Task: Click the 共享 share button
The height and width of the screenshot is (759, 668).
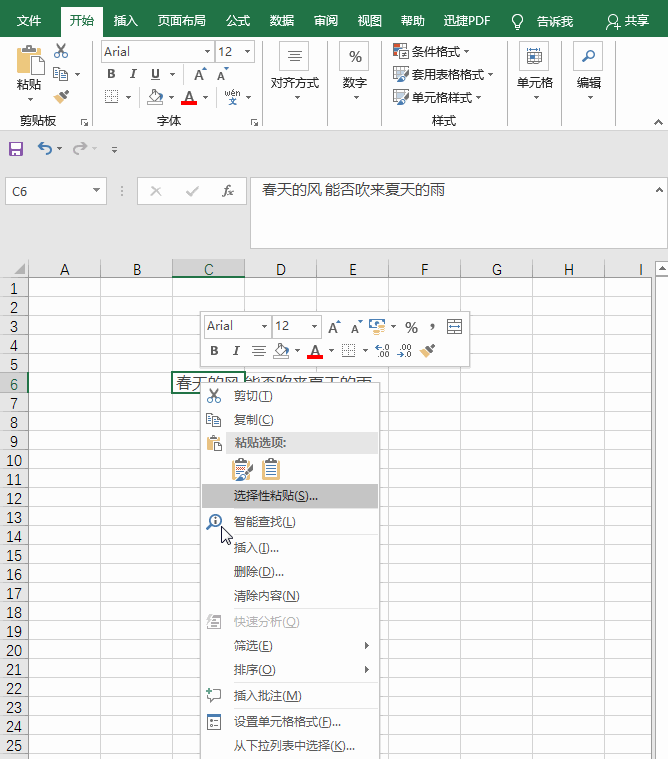Action: click(628, 20)
